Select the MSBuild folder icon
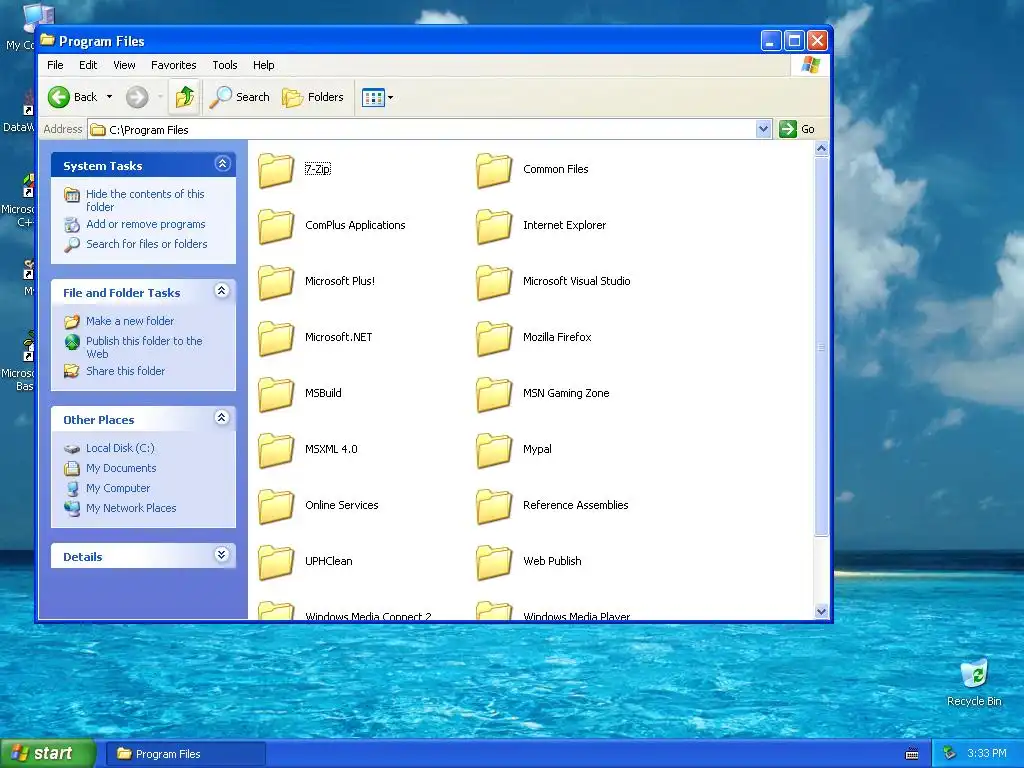The height and width of the screenshot is (768, 1024). point(276,394)
